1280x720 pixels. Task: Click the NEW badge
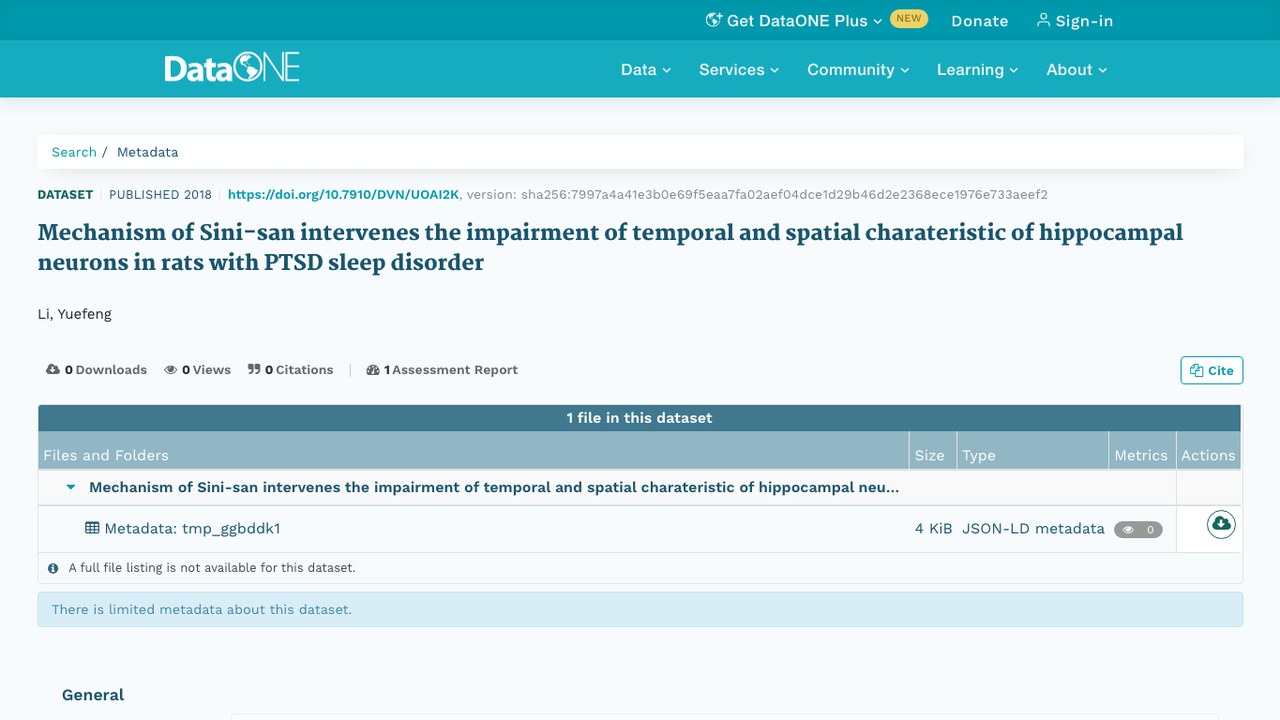[x=909, y=18]
